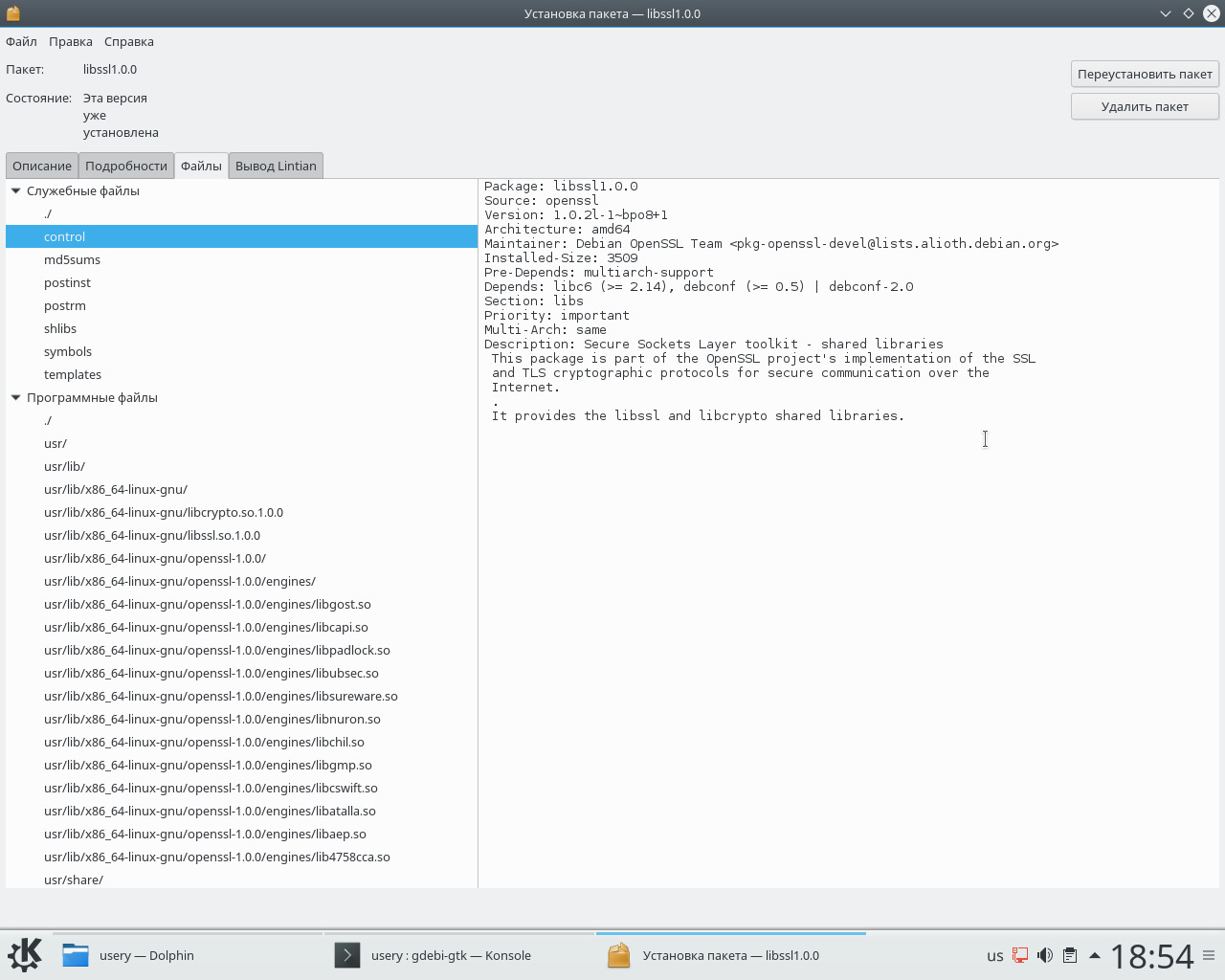The width and height of the screenshot is (1225, 980).
Task: Select the md5sums file
Action: point(241,259)
